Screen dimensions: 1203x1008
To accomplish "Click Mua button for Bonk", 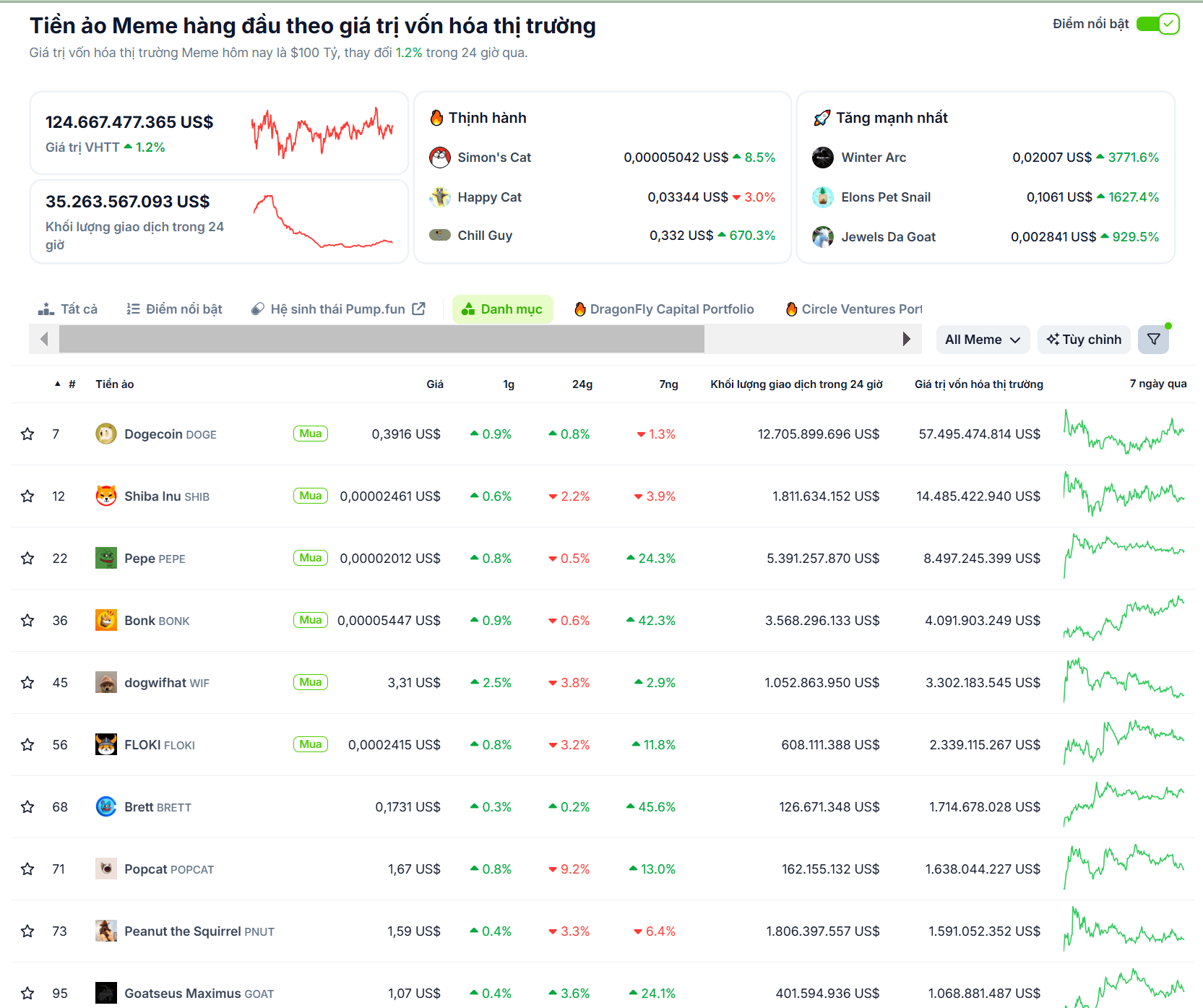I will (x=311, y=620).
